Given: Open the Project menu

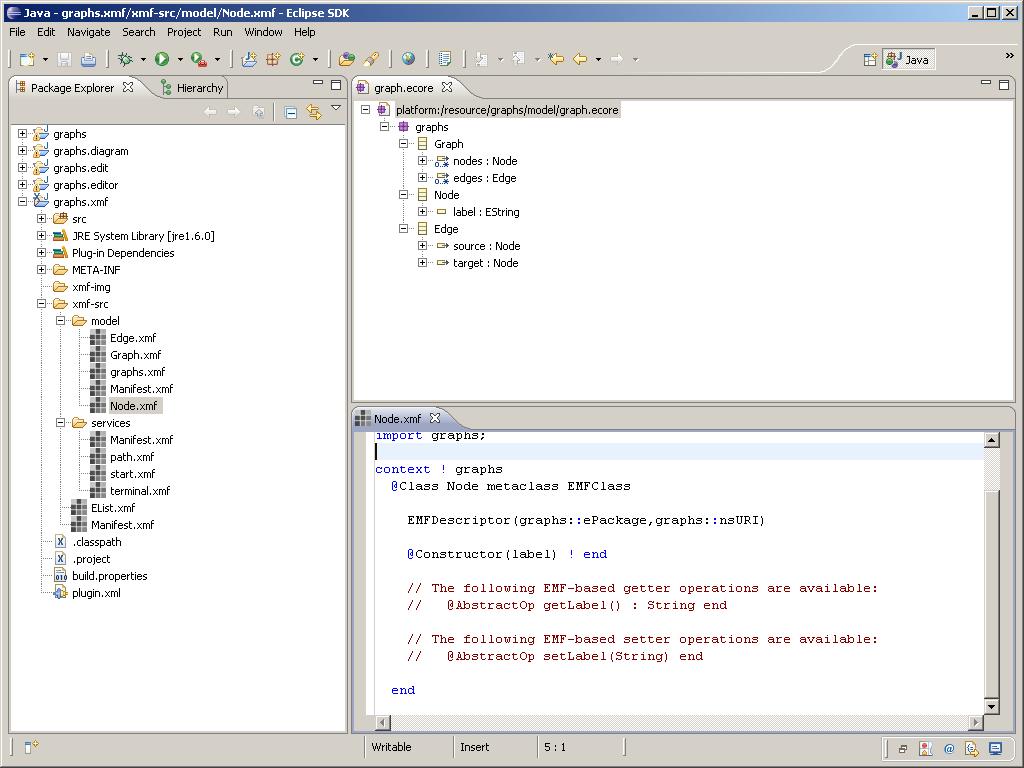Looking at the screenshot, I should 184,32.
